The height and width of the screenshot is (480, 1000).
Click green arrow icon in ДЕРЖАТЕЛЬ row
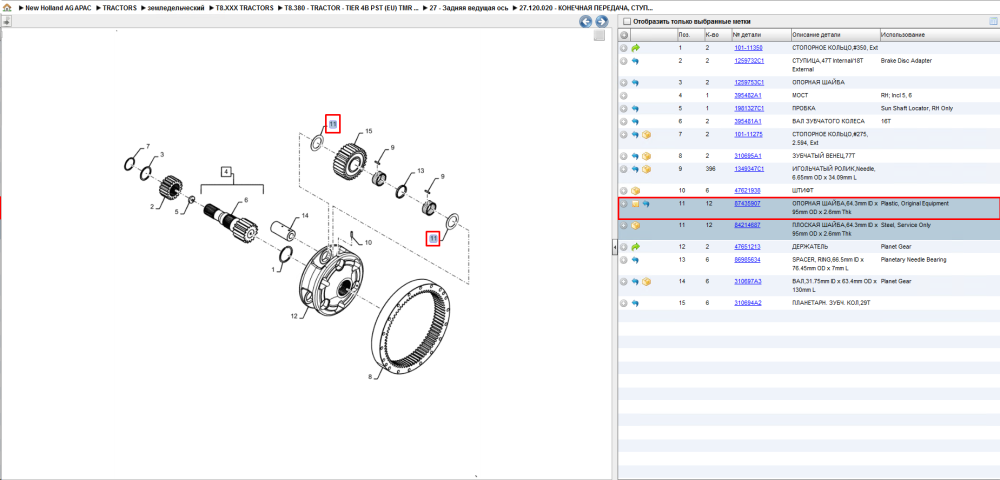[x=635, y=247]
